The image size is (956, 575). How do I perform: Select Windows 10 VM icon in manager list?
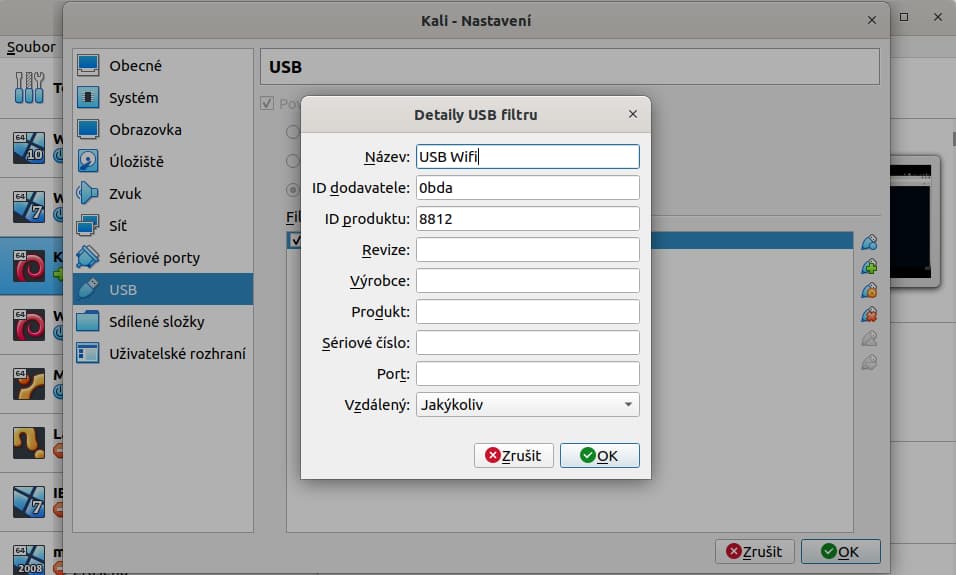(29, 148)
